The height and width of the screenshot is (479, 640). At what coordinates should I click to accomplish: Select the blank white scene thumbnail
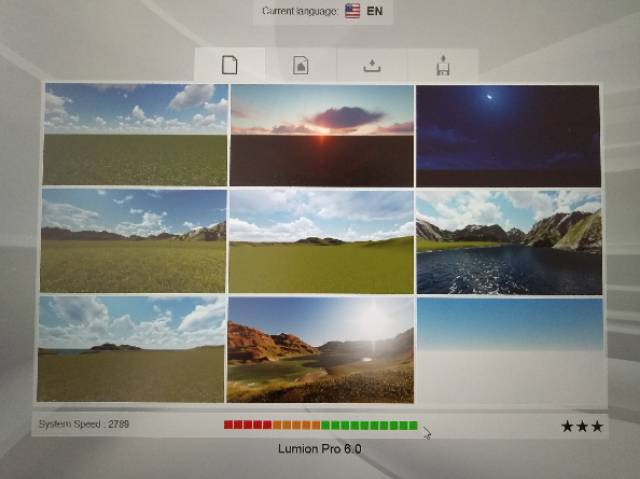pos(510,351)
